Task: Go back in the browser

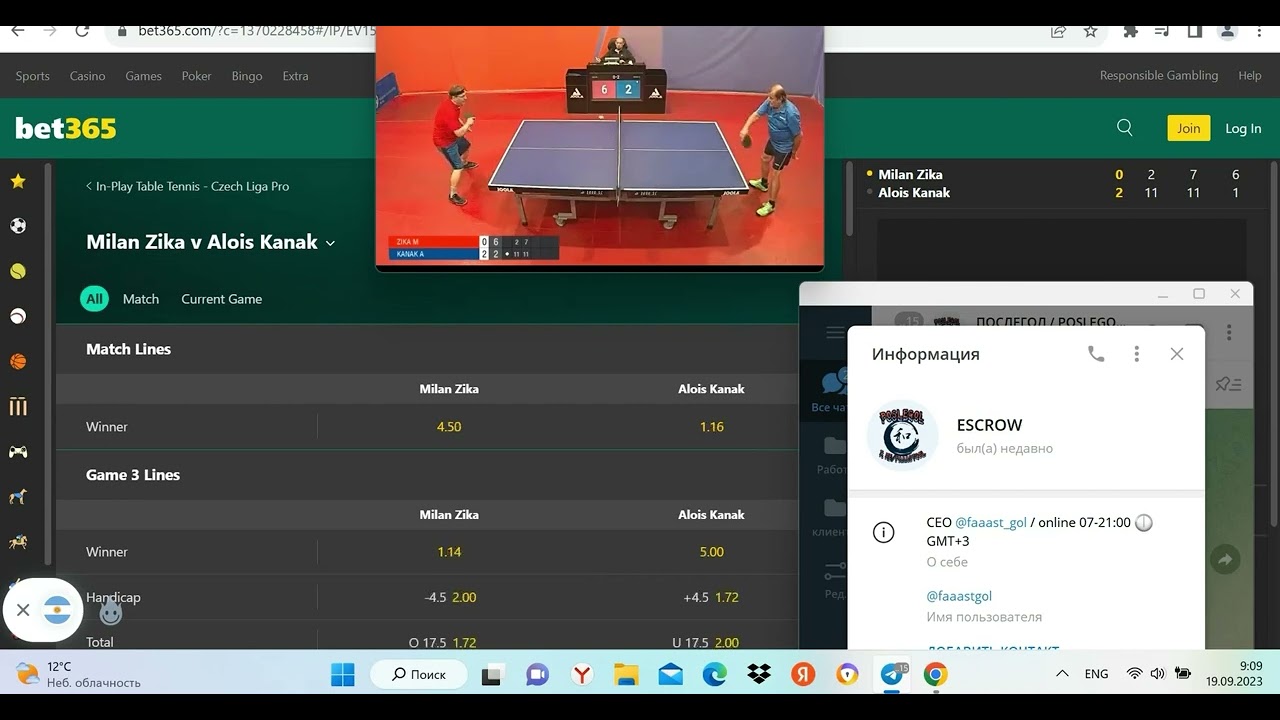Action: [x=17, y=31]
